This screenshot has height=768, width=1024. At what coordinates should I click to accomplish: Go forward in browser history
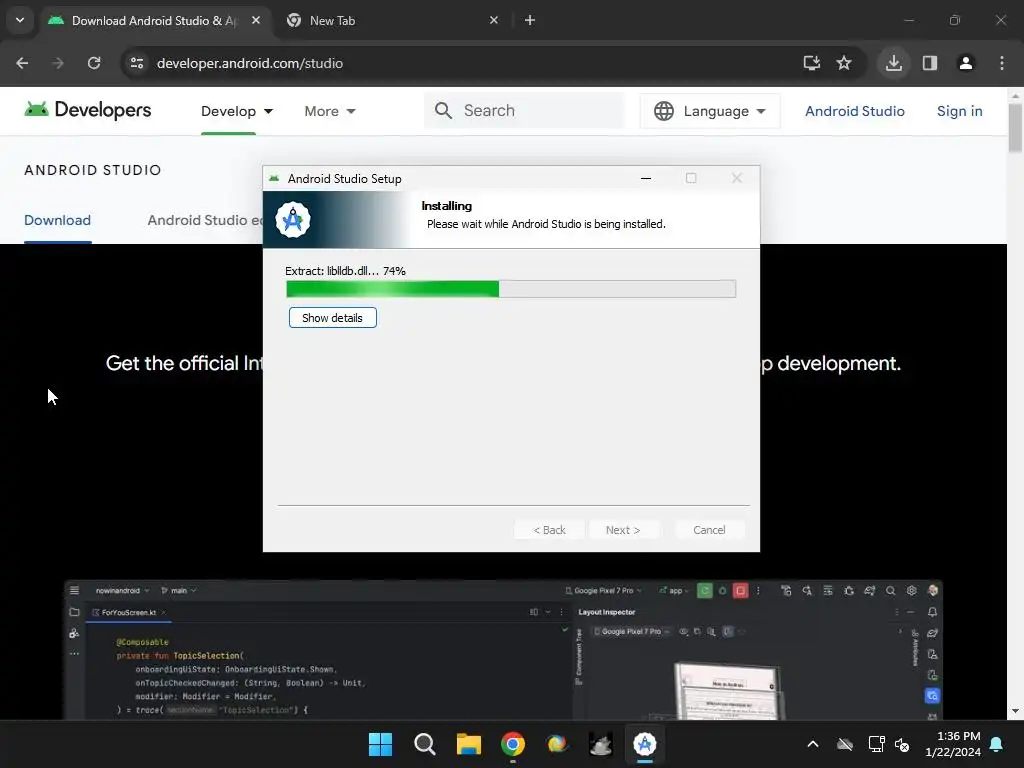click(x=58, y=63)
